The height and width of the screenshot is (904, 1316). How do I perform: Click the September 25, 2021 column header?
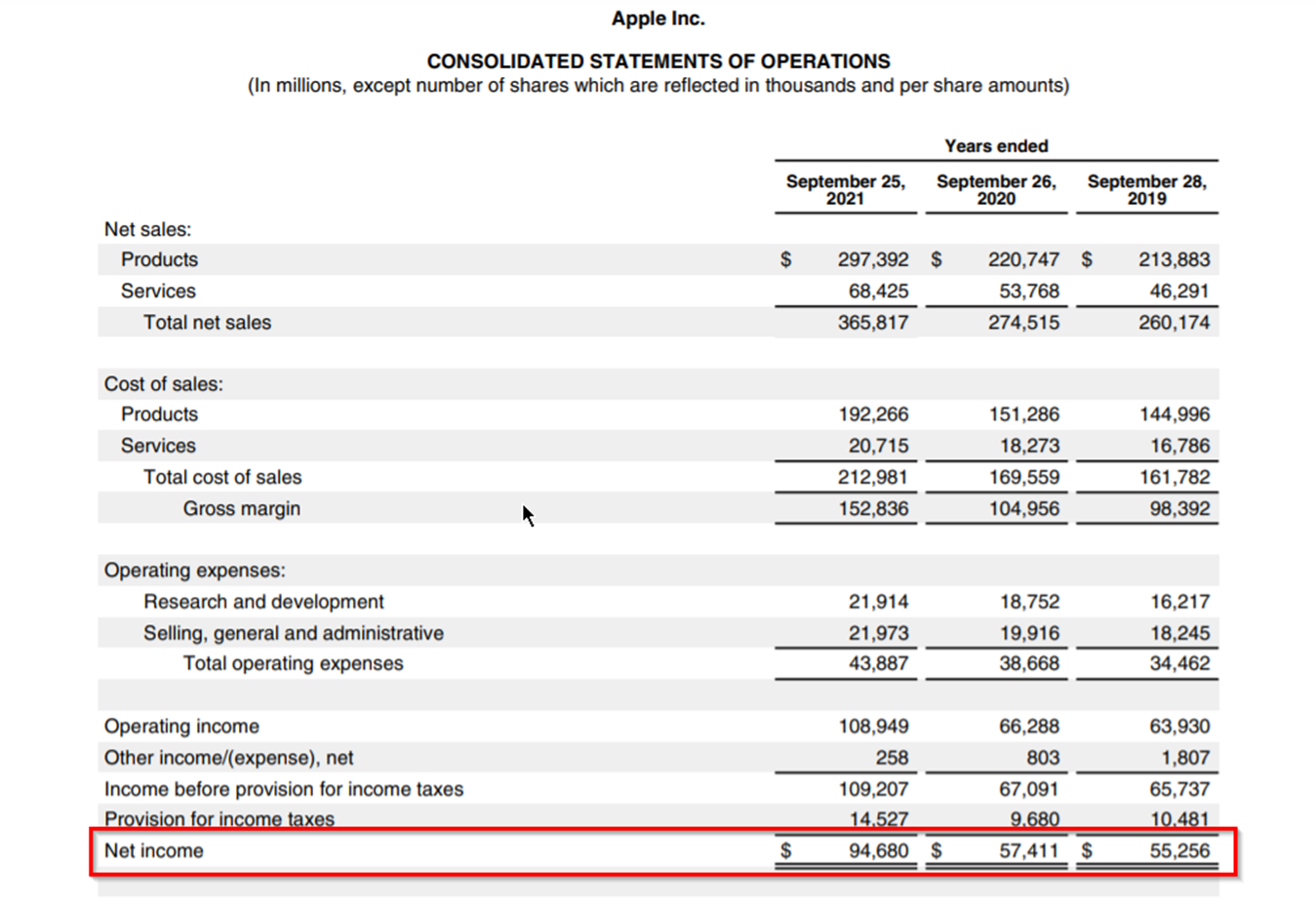tap(845, 190)
